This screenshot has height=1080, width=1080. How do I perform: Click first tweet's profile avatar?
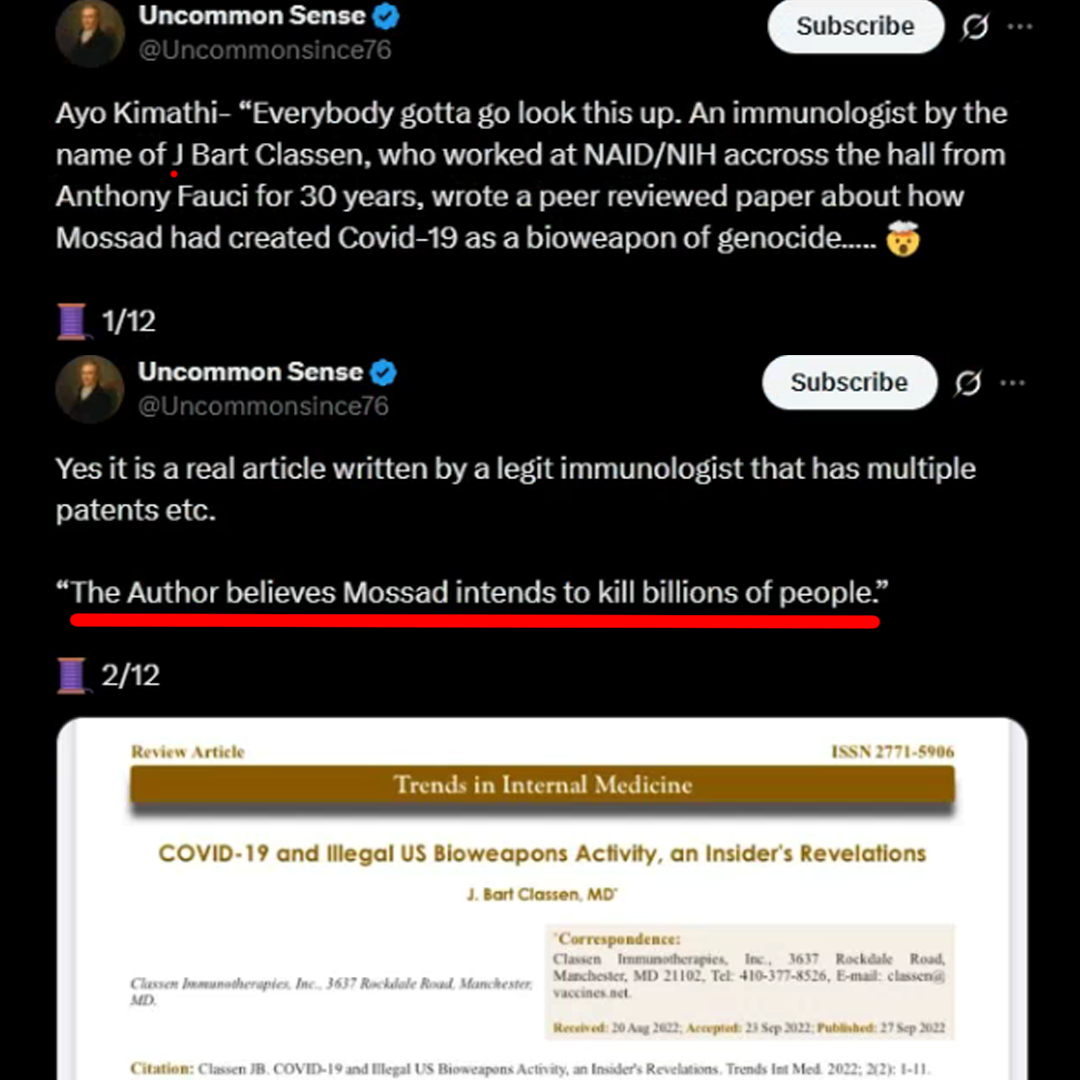(90, 32)
